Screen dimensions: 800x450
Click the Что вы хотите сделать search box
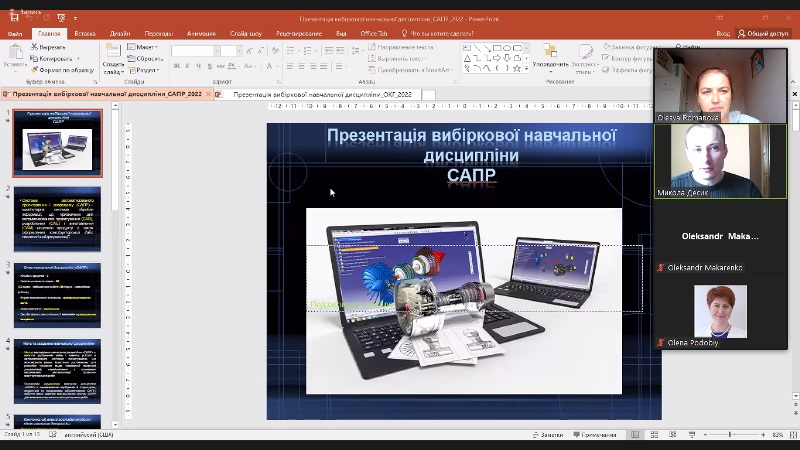[x=438, y=34]
